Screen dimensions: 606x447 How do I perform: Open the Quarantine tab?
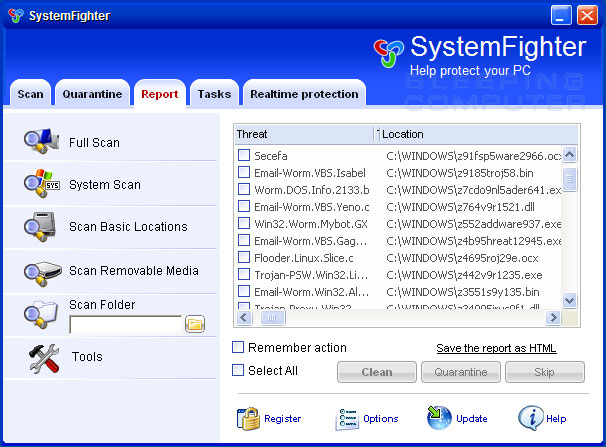tap(92, 93)
